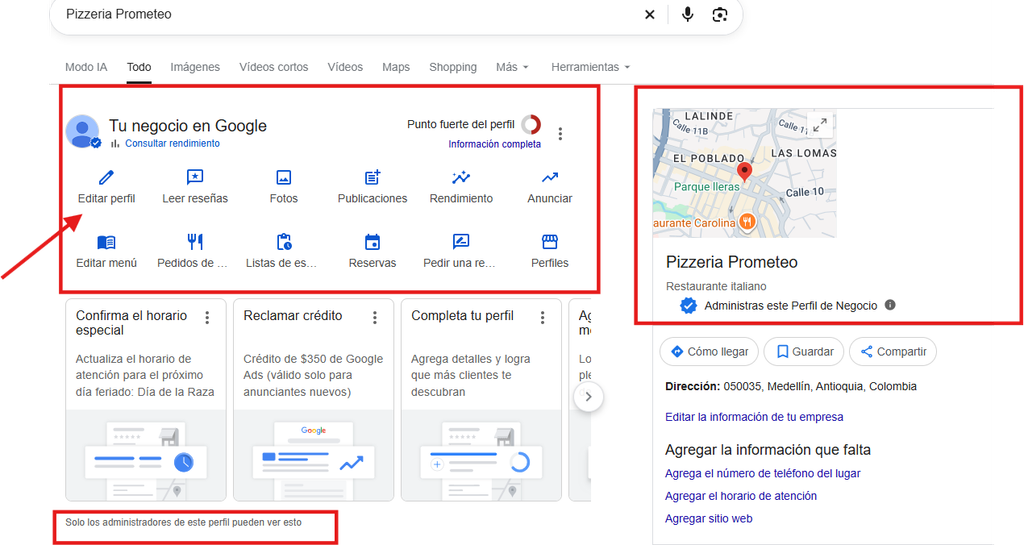Switch to Modo IA tab
This screenshot has height=545, width=1024.
(x=86, y=67)
